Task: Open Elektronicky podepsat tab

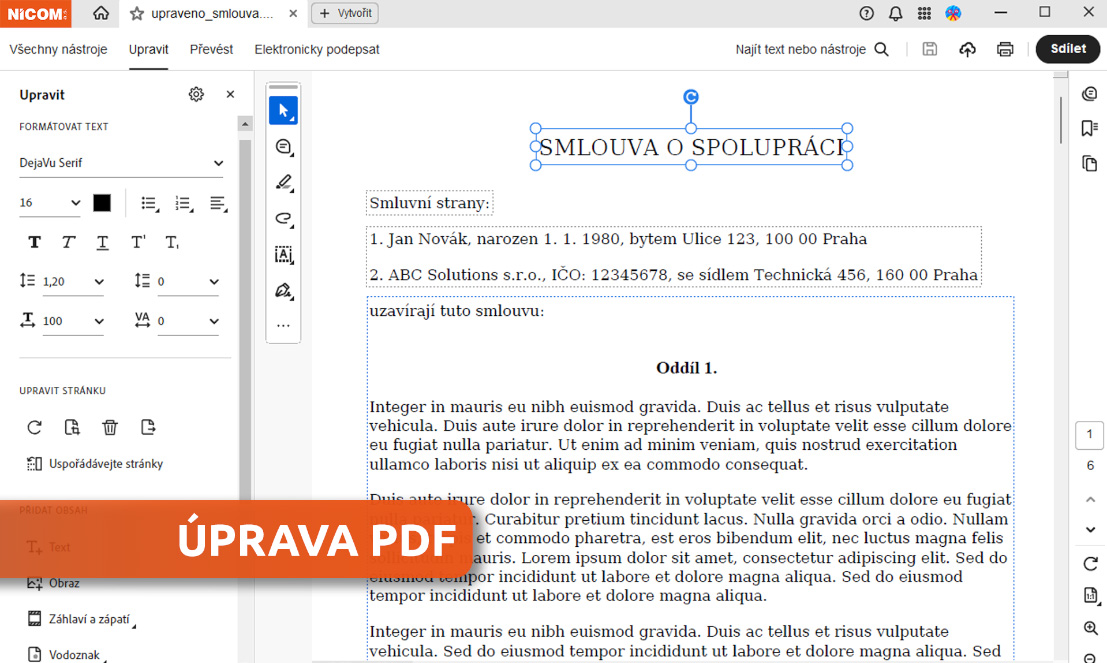Action: click(x=317, y=49)
